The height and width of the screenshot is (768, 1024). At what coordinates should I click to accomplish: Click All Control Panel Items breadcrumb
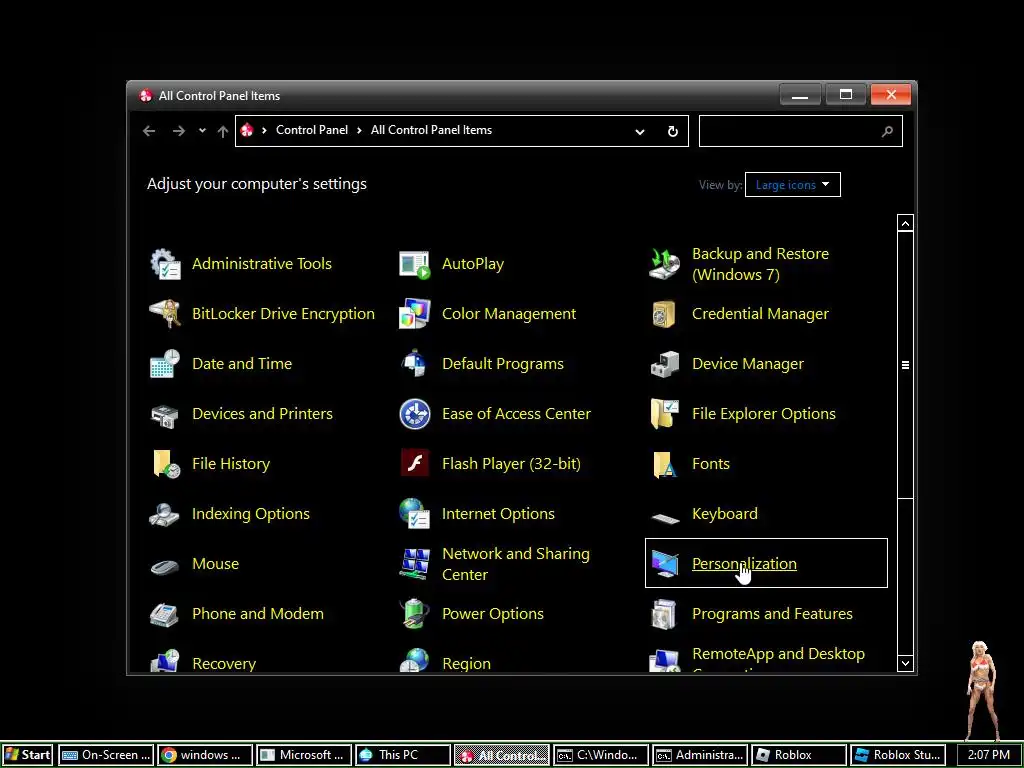pyautogui.click(x=432, y=130)
